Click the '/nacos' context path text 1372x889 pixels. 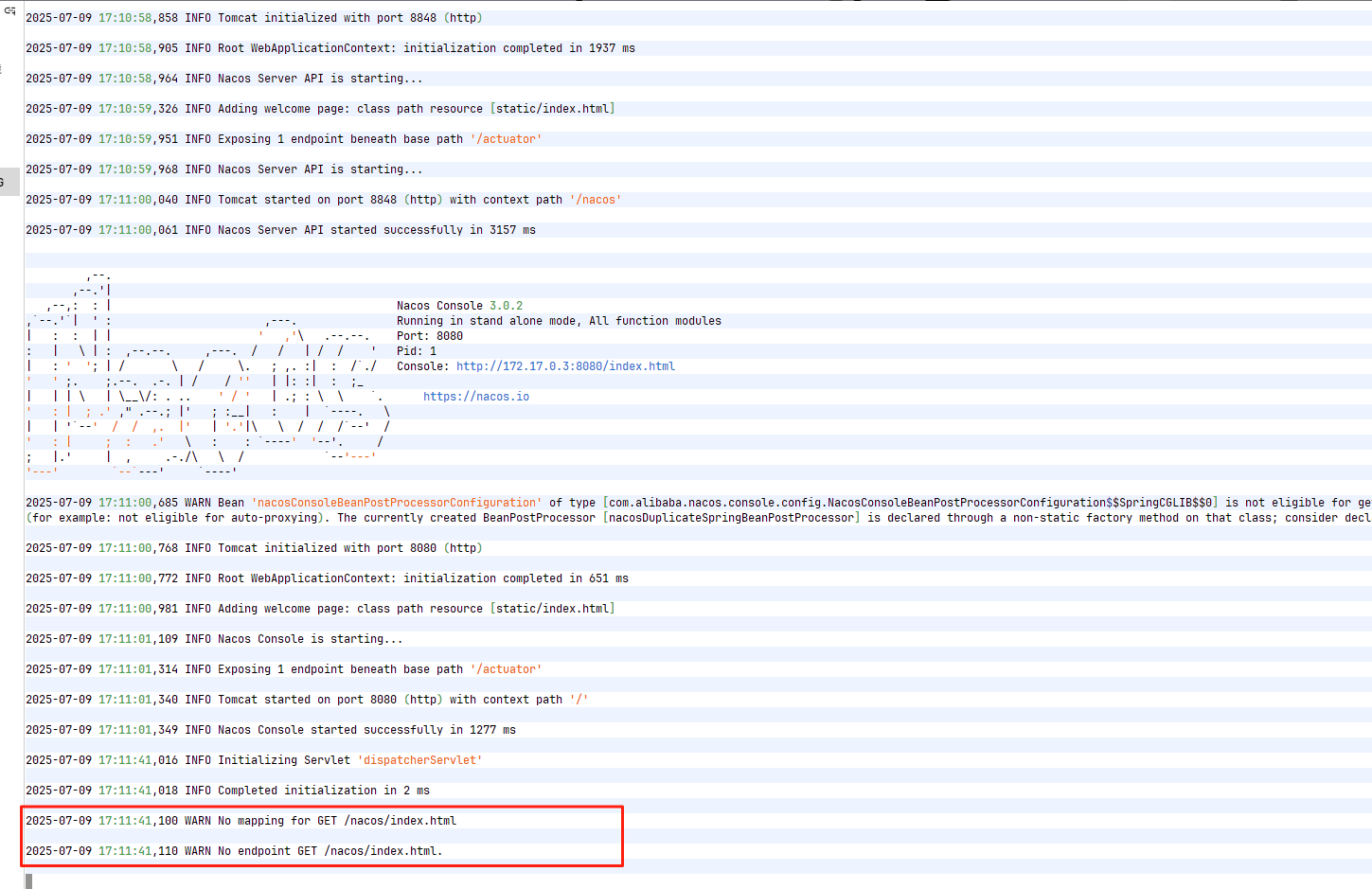595,199
